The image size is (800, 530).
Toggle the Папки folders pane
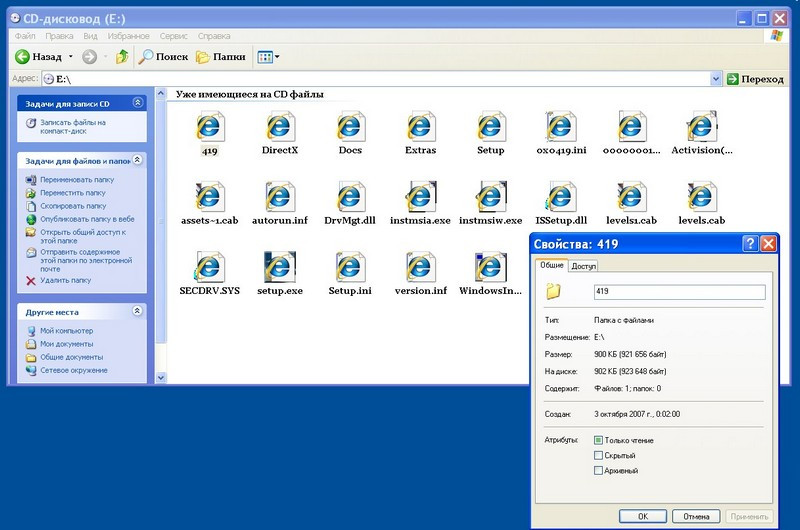point(221,57)
